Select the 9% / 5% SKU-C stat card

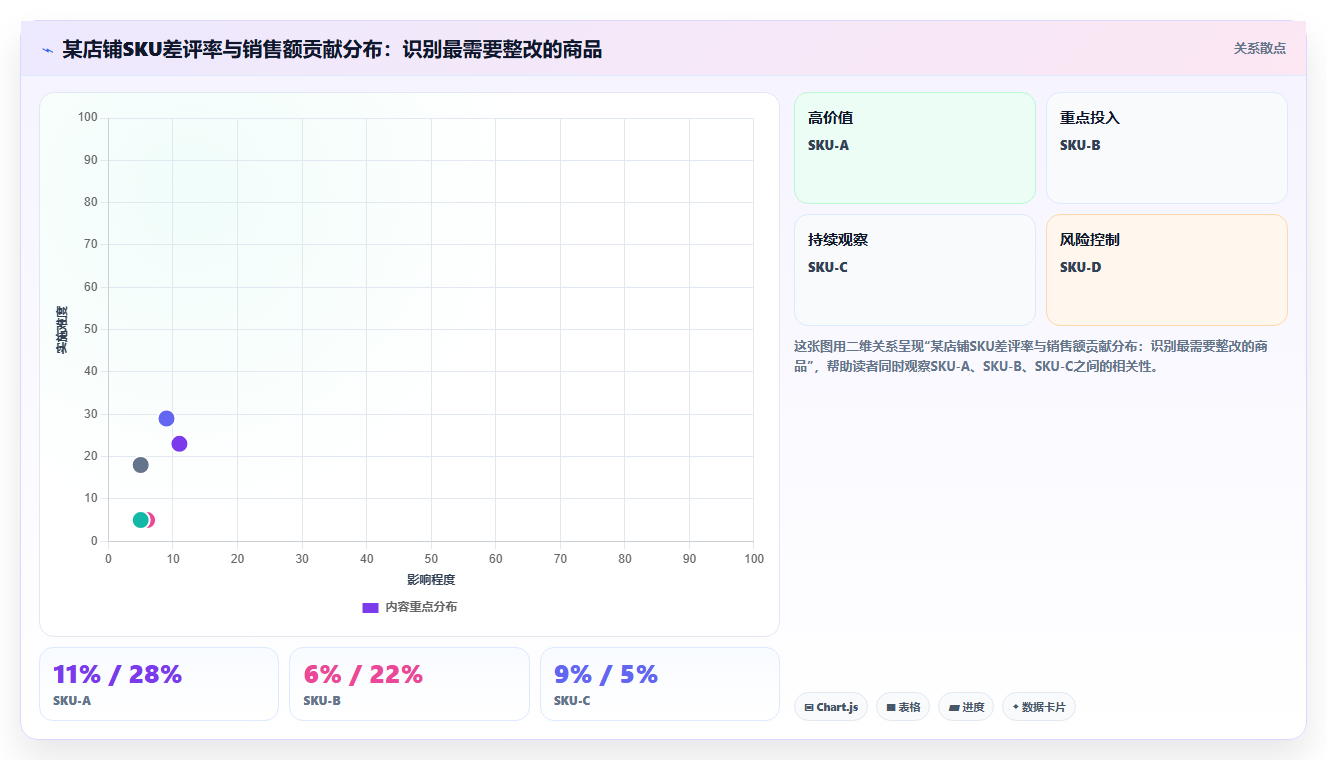coord(660,684)
